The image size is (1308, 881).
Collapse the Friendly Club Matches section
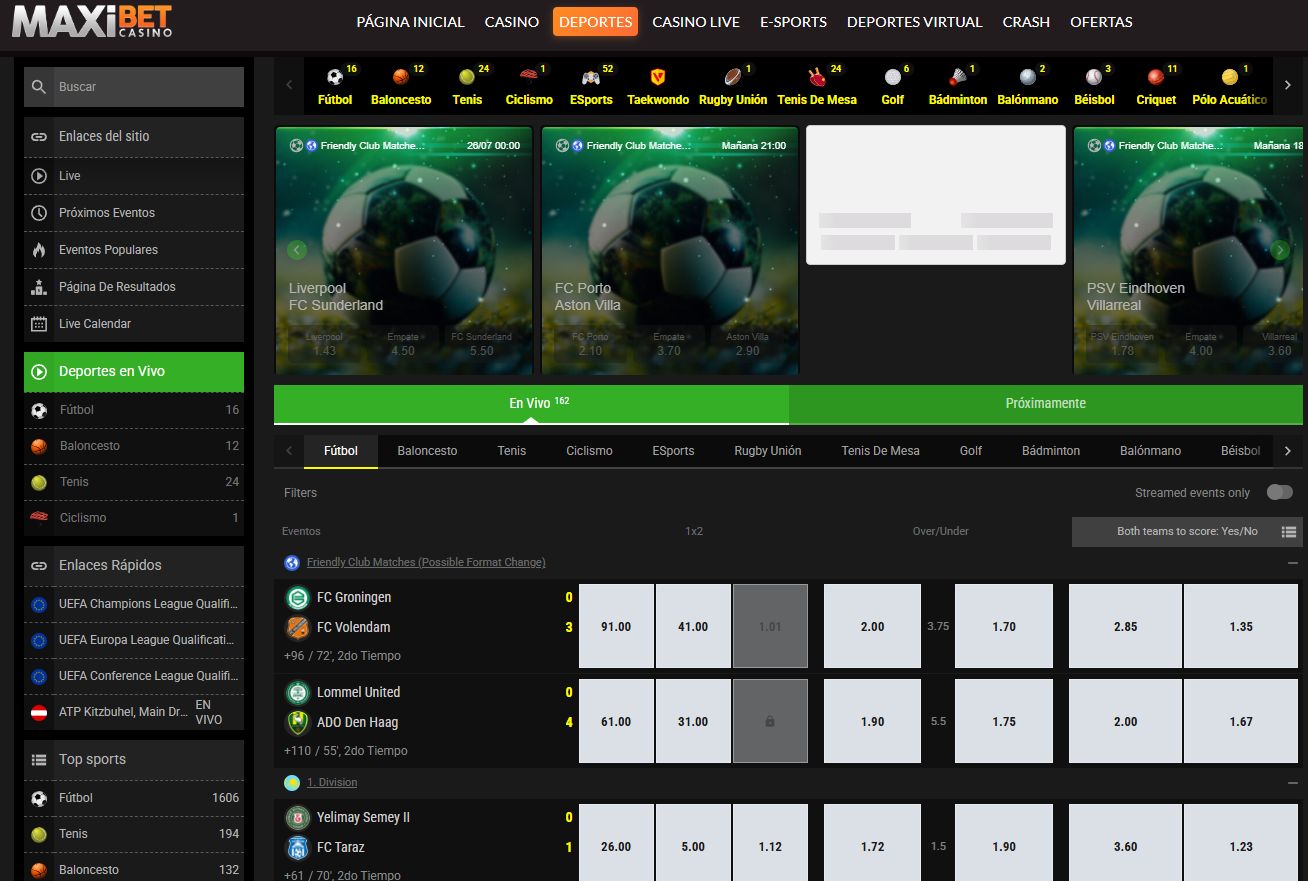pyautogui.click(x=1293, y=563)
